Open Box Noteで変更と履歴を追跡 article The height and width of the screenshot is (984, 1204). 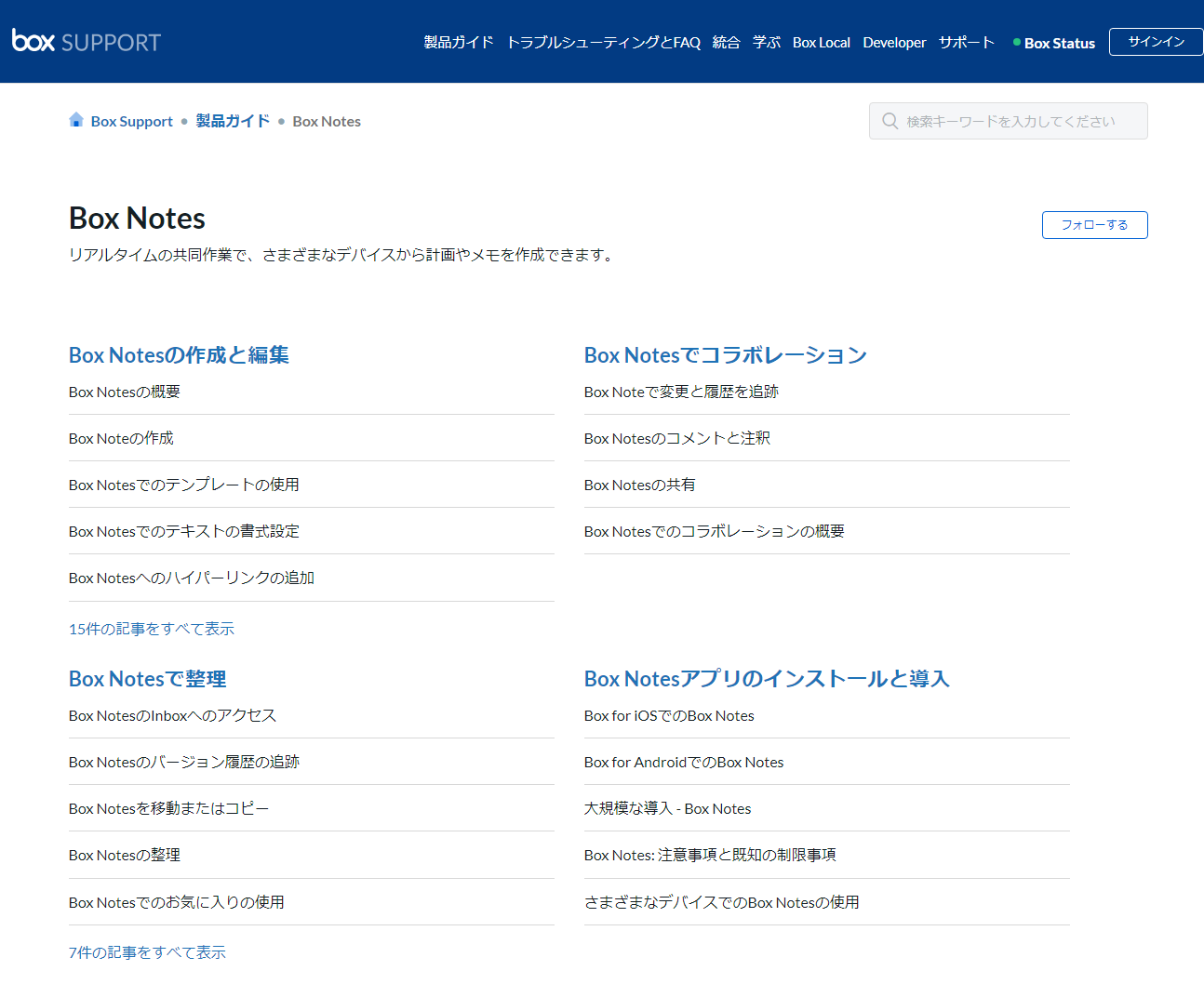click(x=681, y=392)
